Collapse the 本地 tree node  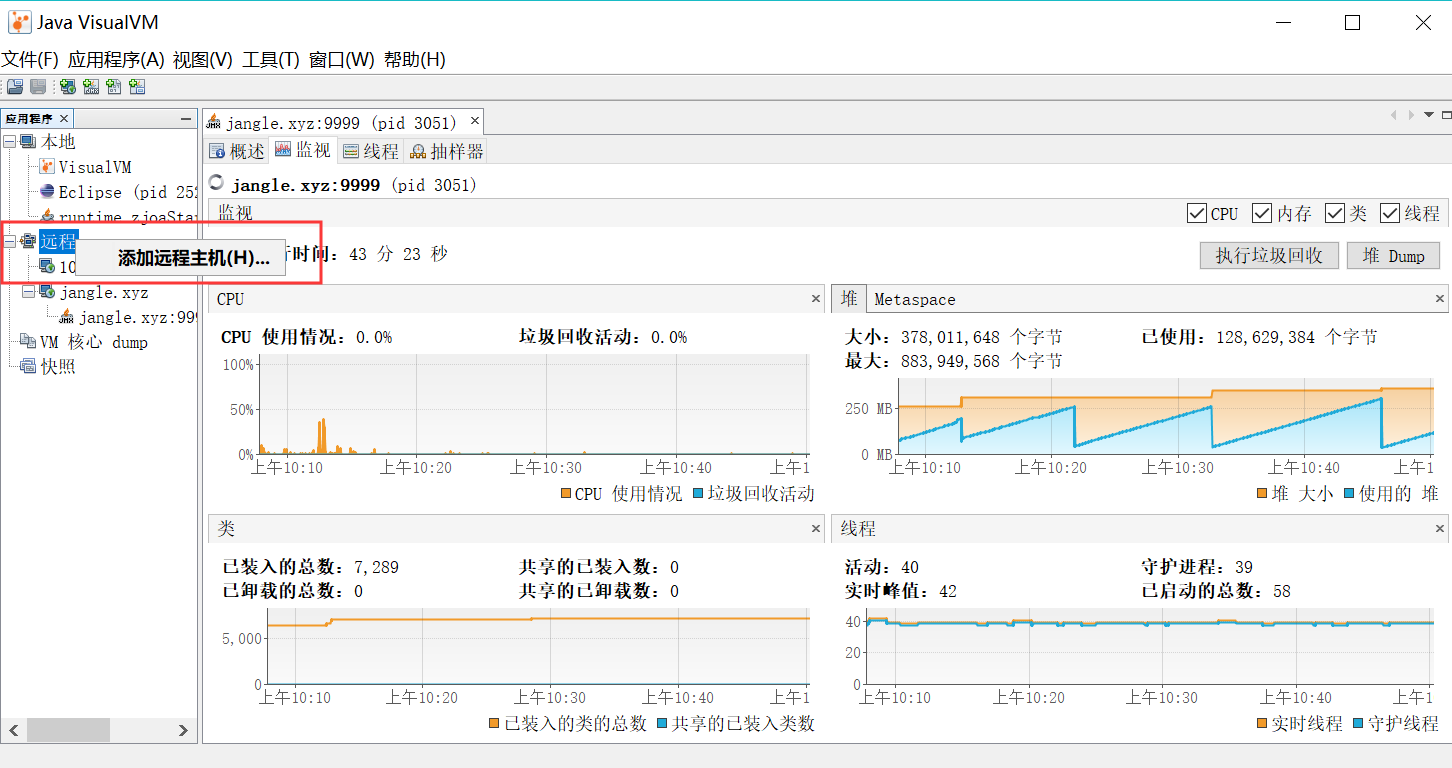(10, 142)
